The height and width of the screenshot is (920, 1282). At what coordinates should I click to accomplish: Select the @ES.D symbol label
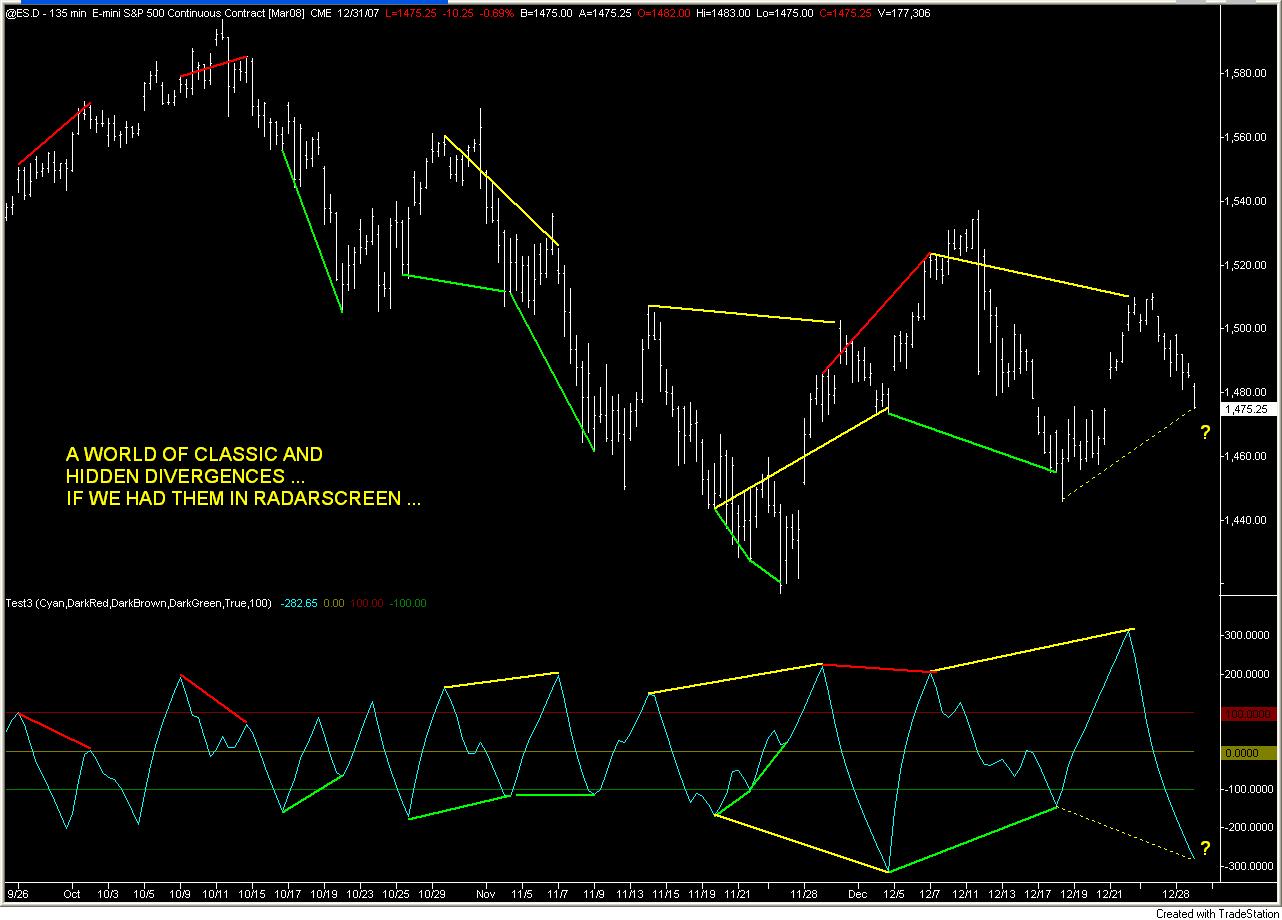click(19, 14)
